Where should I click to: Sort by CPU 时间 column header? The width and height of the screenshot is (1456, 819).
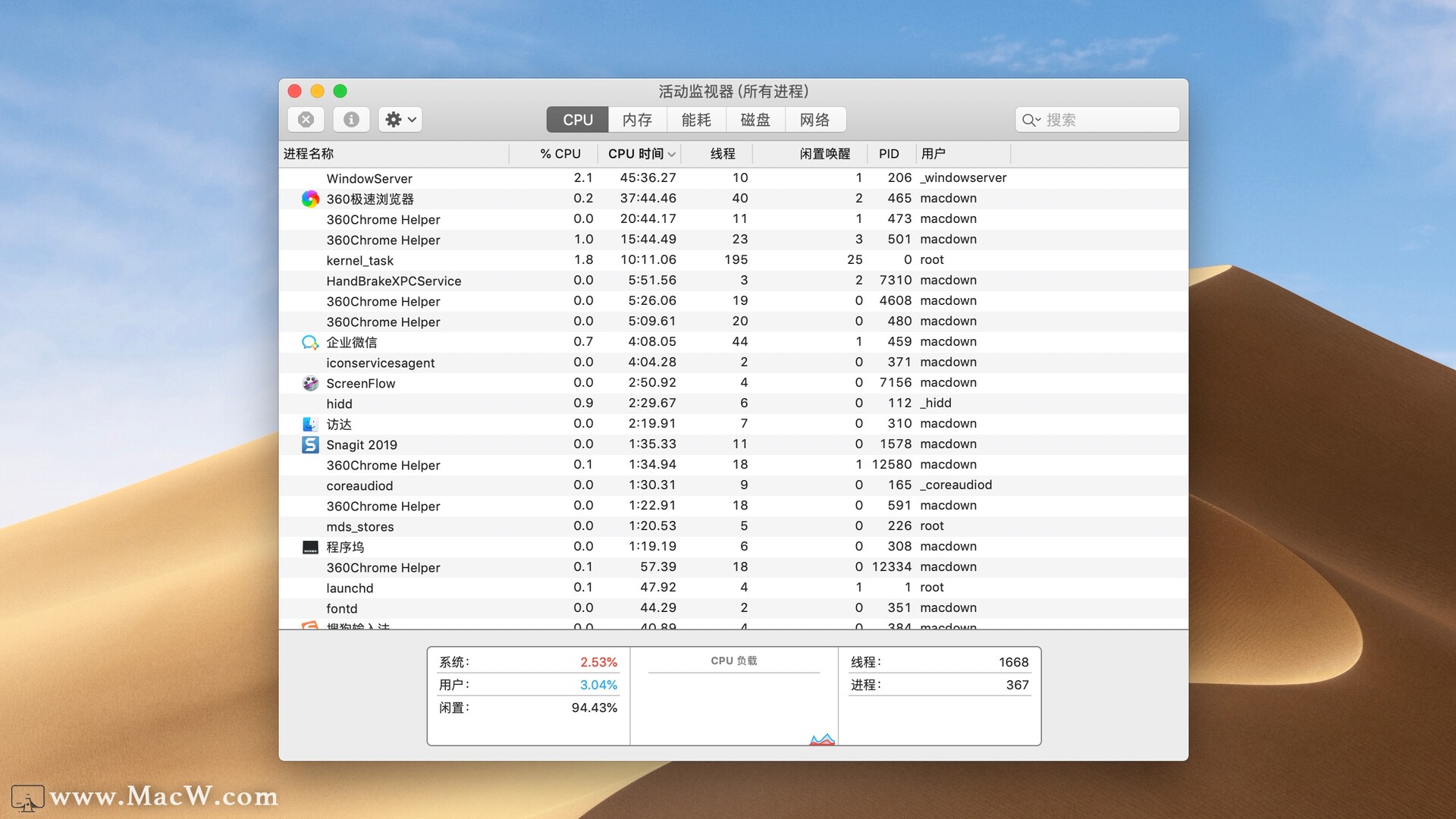(635, 154)
